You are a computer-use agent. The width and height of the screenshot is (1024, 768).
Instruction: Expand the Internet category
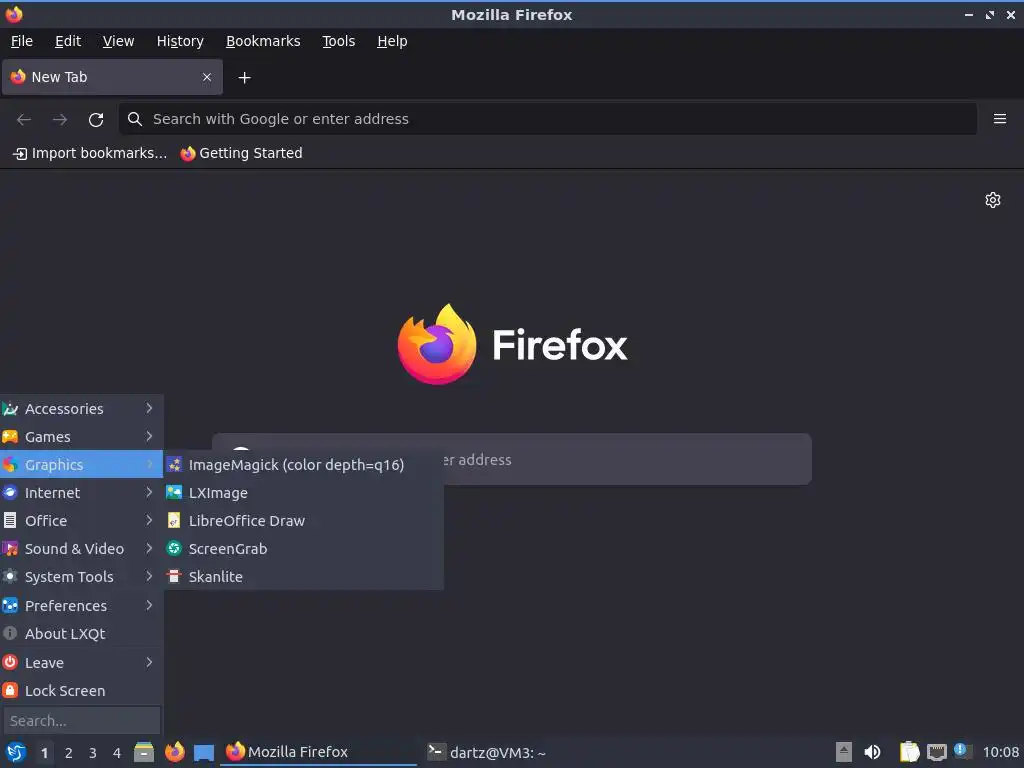click(81, 492)
